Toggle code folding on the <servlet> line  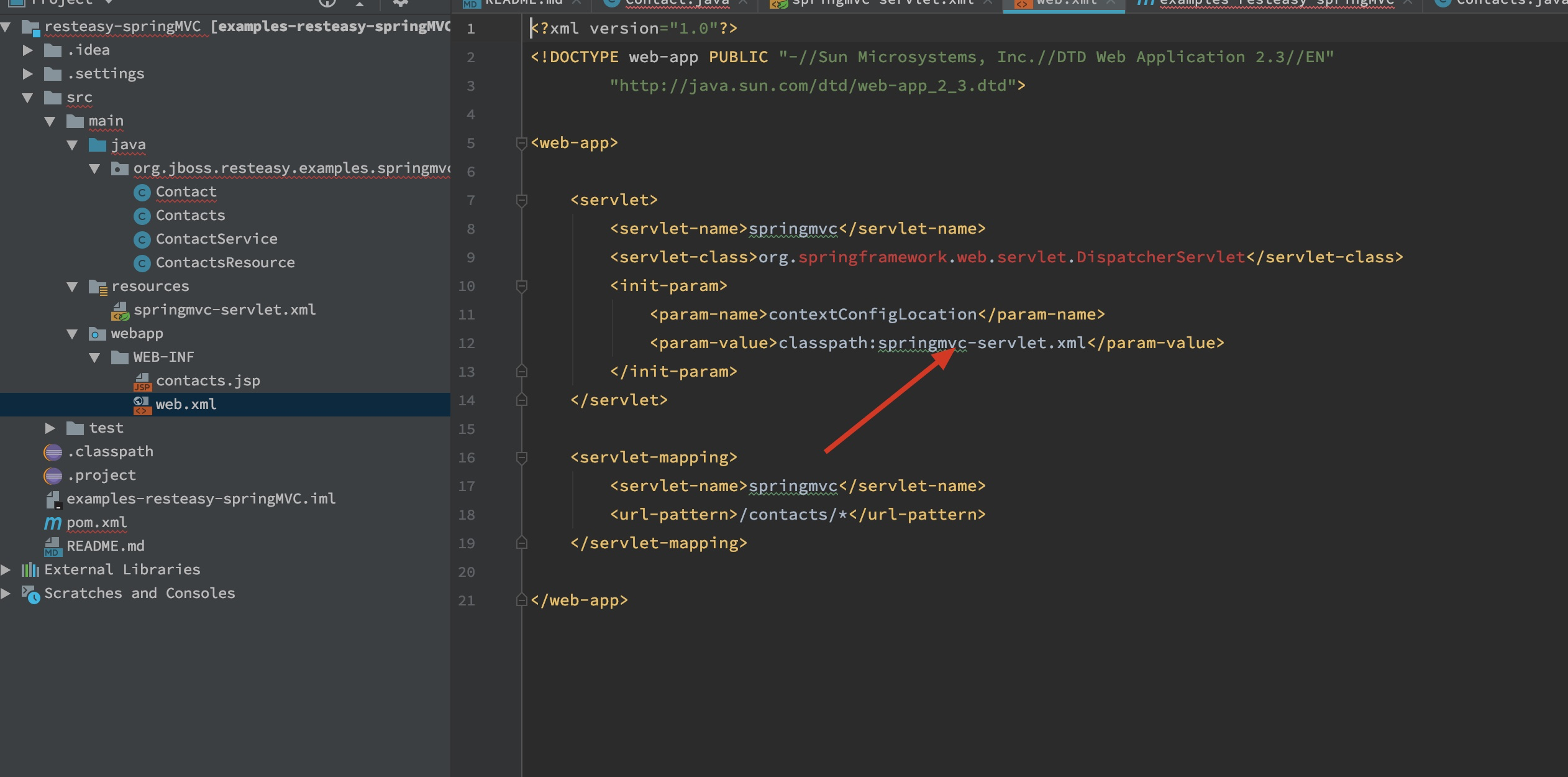click(x=522, y=200)
